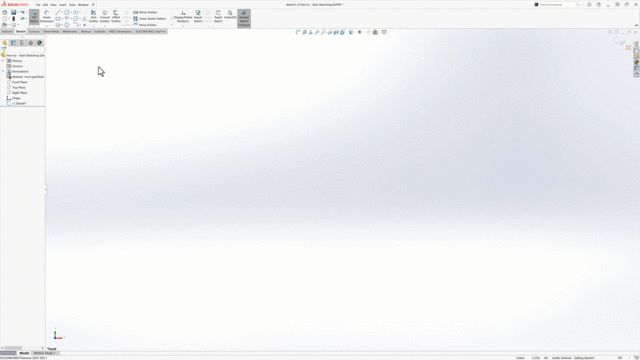Expand the History node in the tree
Viewport: 640px width, 360px height.
point(3,61)
